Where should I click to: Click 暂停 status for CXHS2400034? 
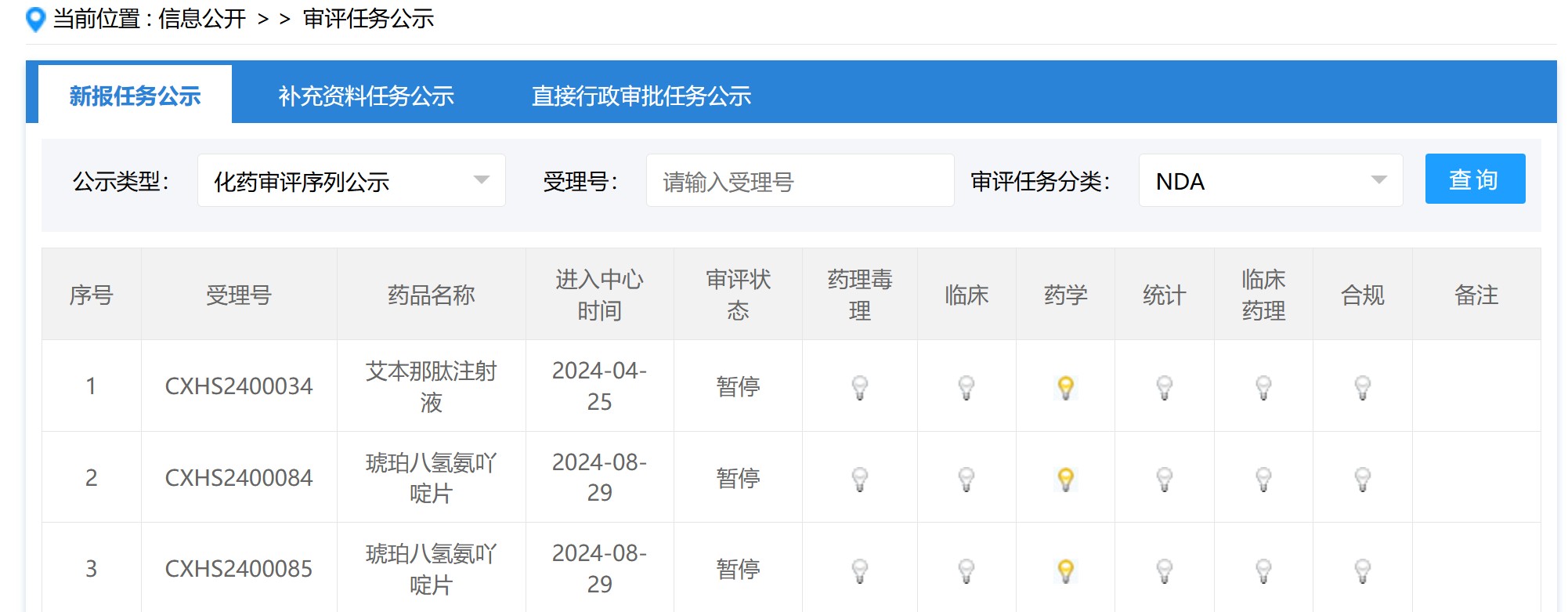[x=738, y=386]
